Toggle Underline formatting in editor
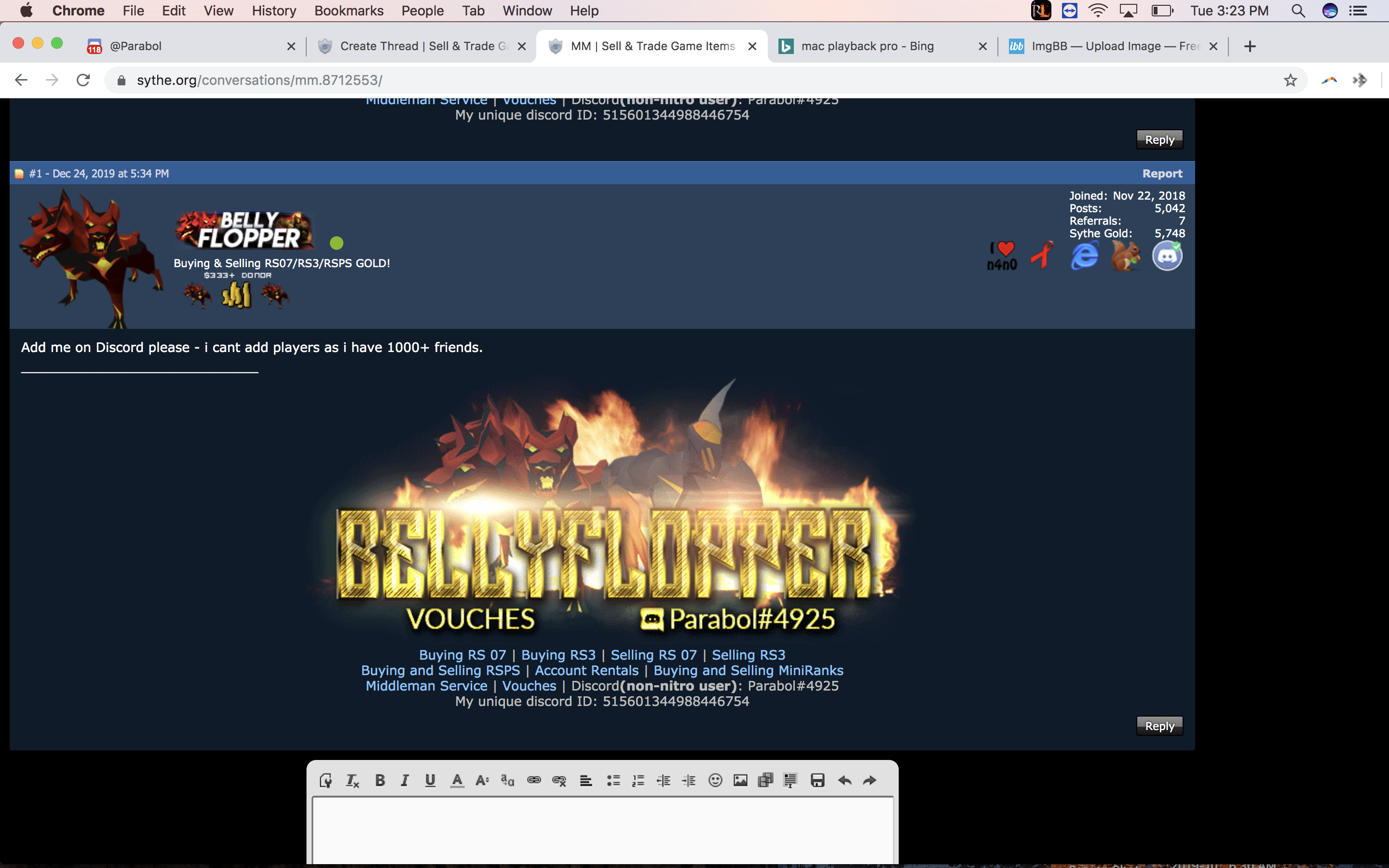 pyautogui.click(x=430, y=780)
